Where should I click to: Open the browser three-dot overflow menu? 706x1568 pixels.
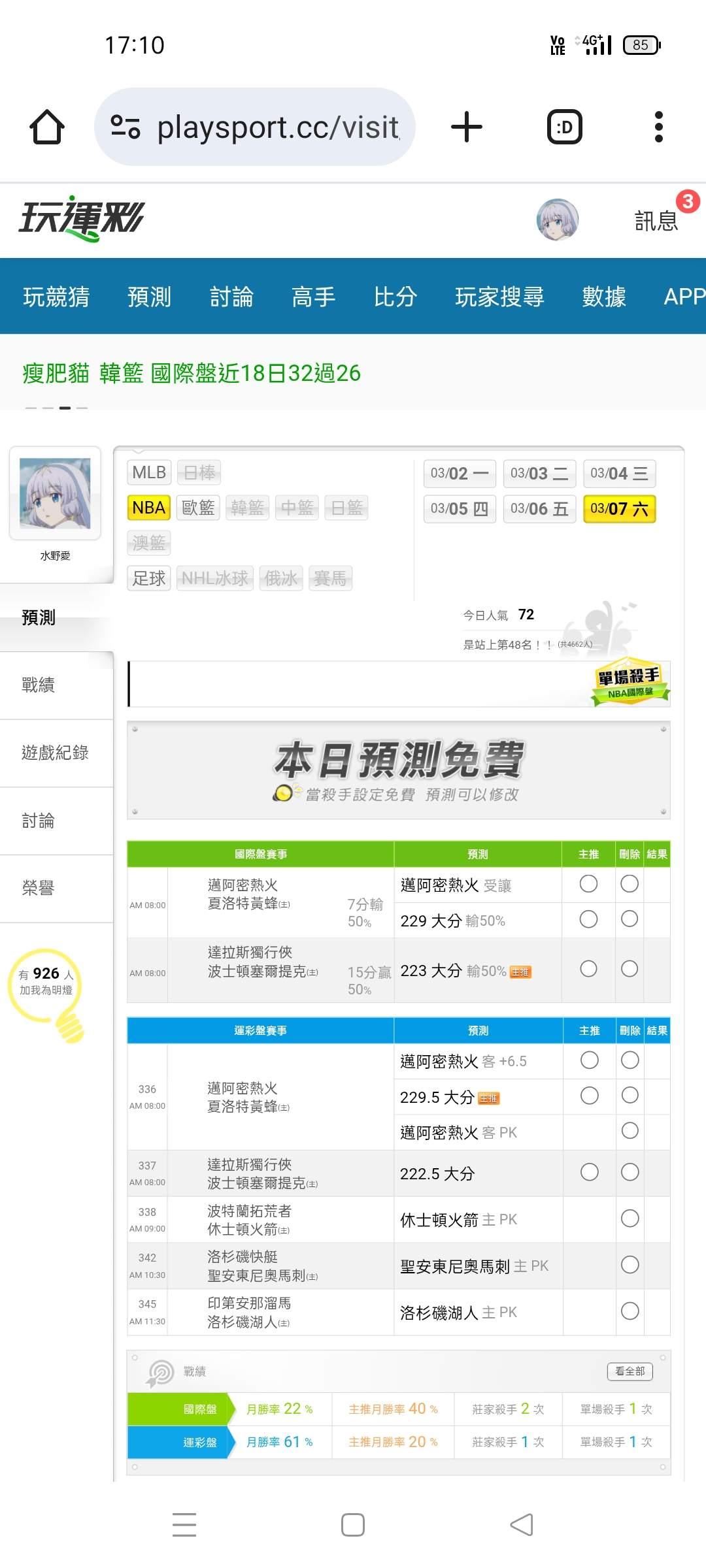658,127
